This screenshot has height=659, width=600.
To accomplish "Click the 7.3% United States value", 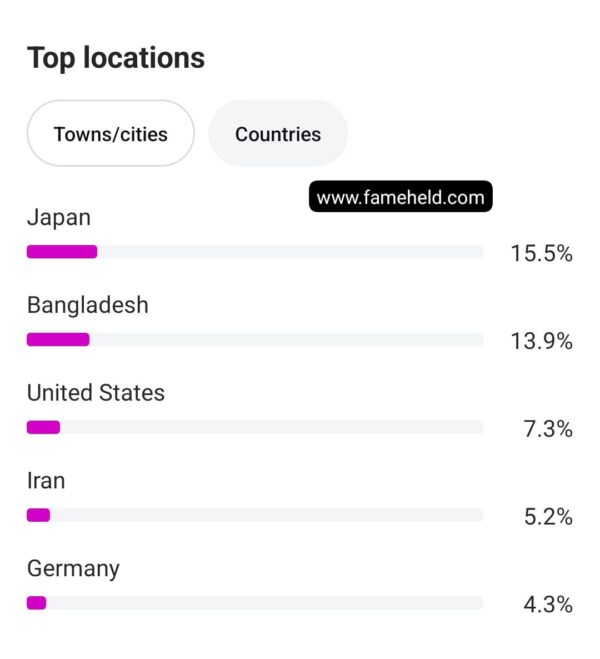I will coord(548,430).
